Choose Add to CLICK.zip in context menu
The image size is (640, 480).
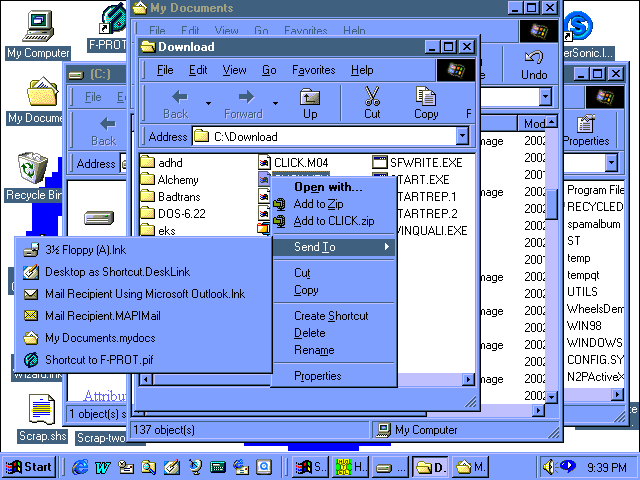[x=333, y=221]
